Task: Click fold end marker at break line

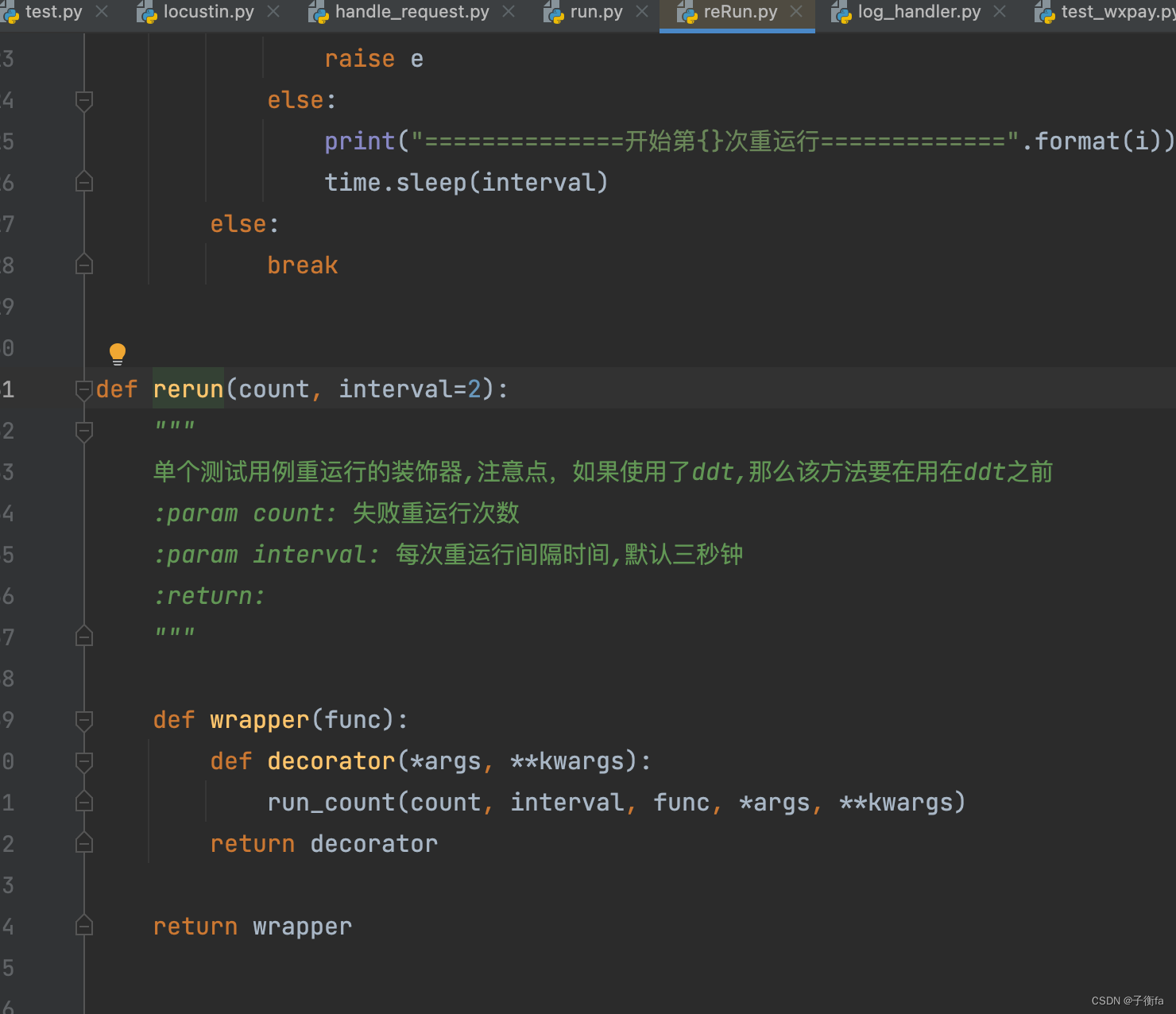Action: [x=84, y=265]
